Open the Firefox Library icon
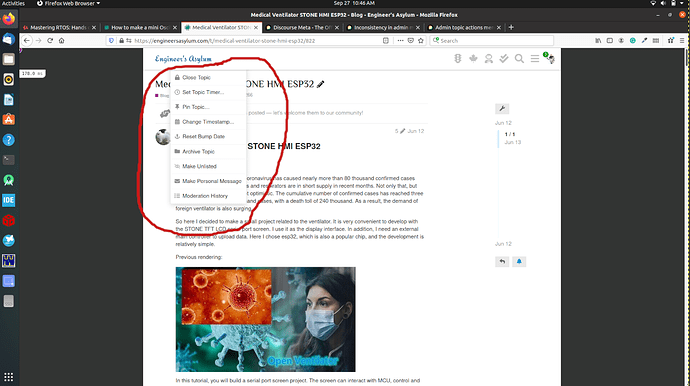The width and height of the screenshot is (690, 386). [x=598, y=40]
